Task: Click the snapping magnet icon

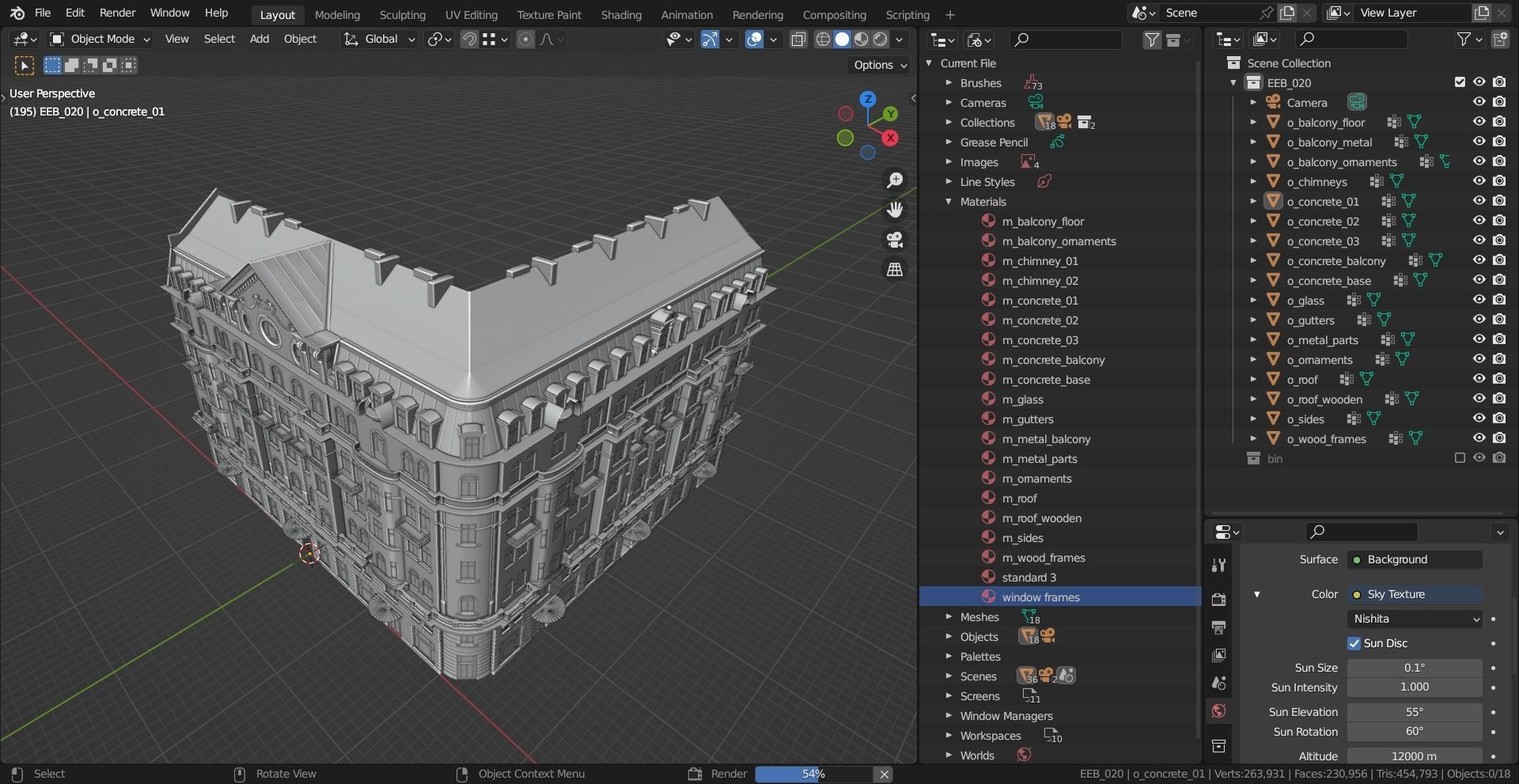Action: click(470, 39)
